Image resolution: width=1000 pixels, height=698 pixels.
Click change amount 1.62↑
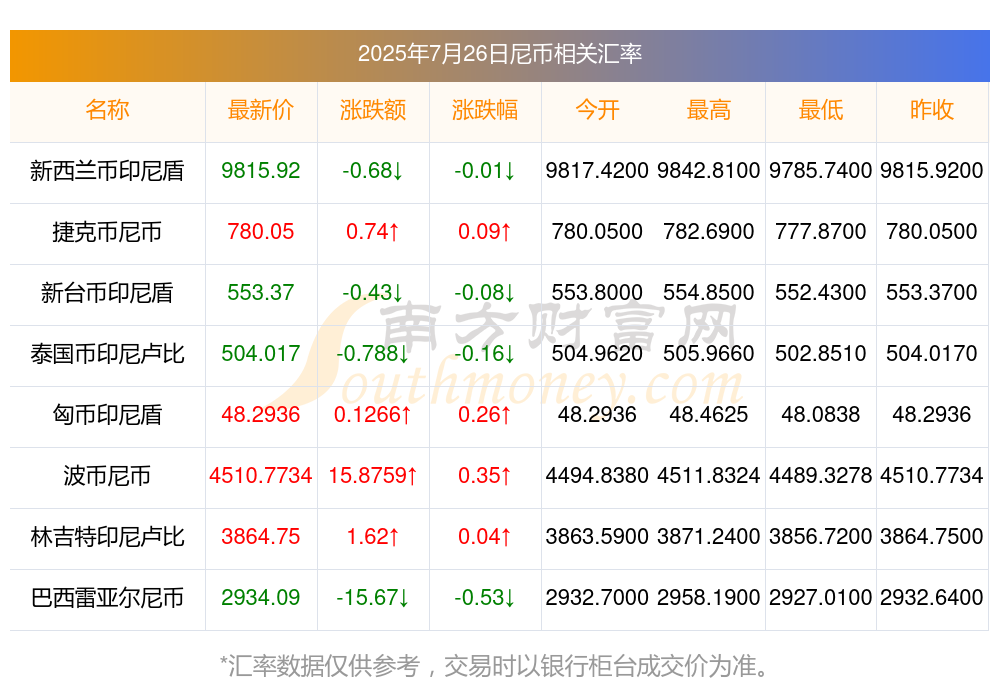[372, 537]
